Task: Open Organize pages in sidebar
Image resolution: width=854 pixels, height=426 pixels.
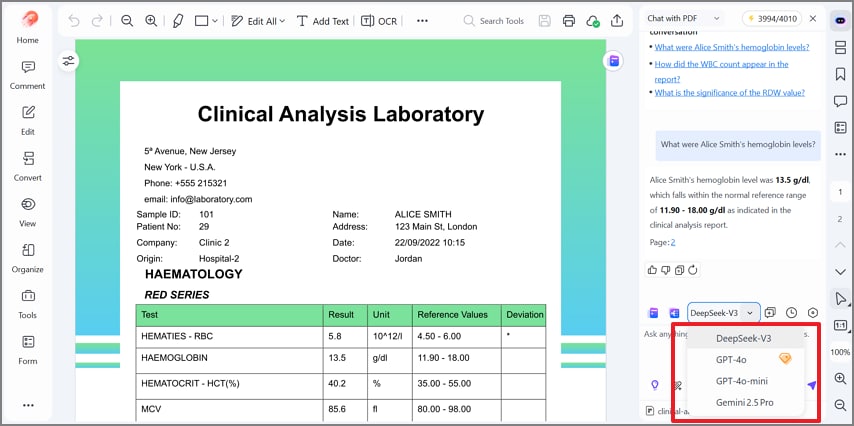Action: point(28,258)
